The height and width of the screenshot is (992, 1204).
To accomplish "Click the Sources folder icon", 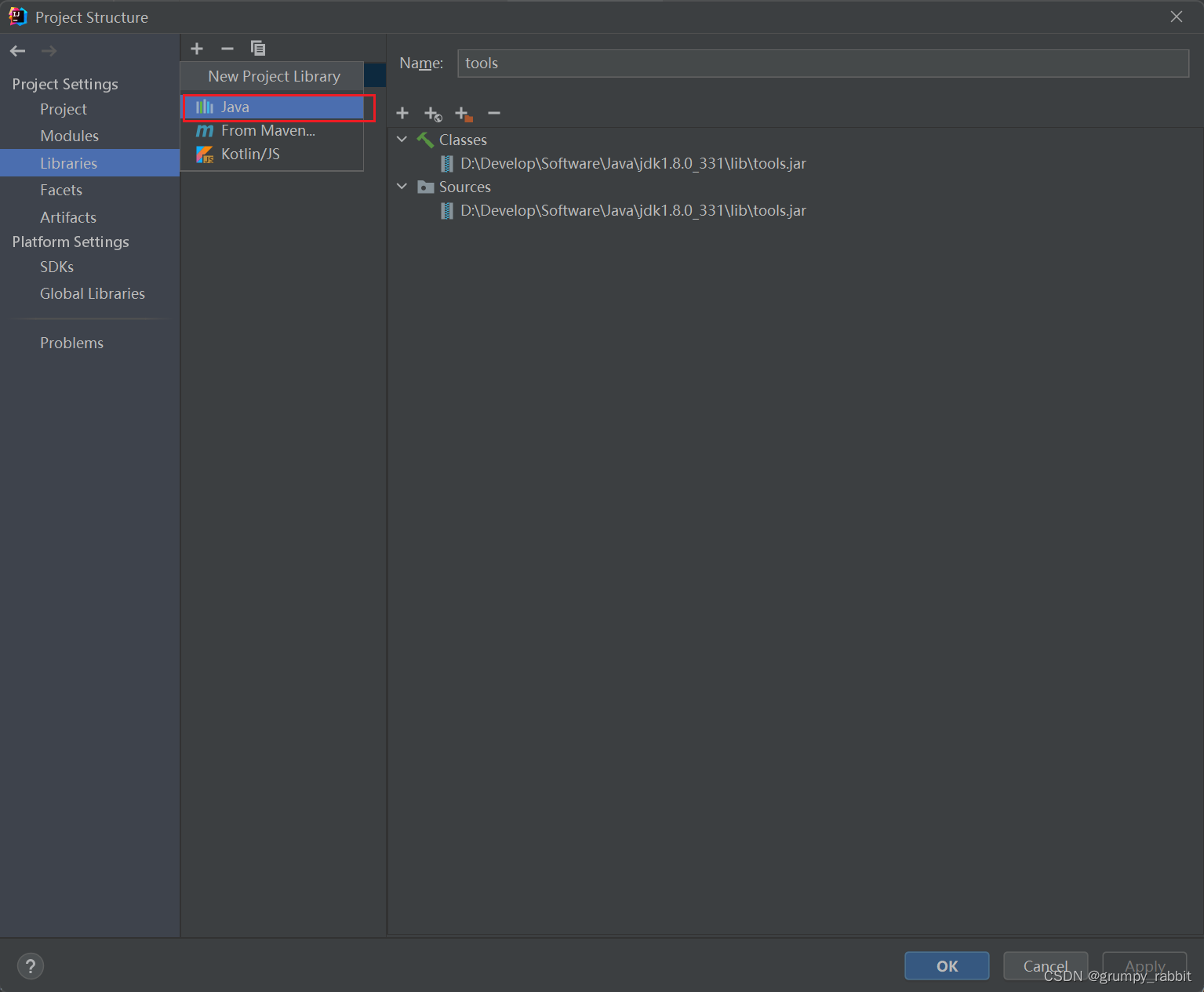I will point(426,187).
